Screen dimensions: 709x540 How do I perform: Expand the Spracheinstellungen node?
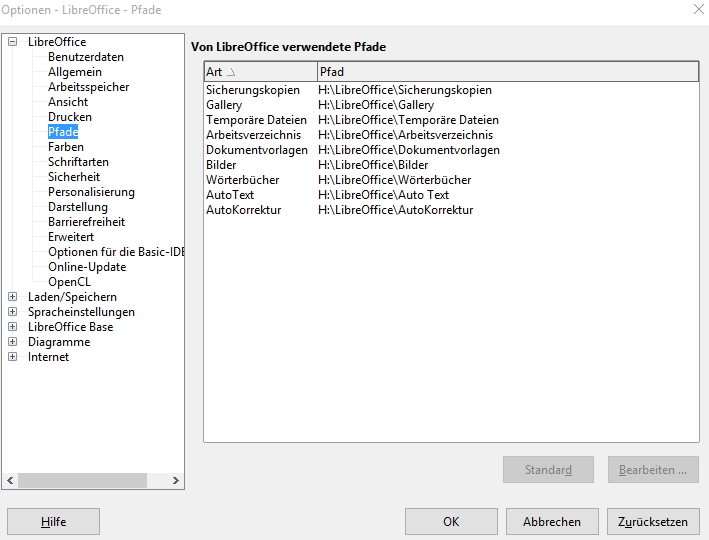(x=13, y=312)
